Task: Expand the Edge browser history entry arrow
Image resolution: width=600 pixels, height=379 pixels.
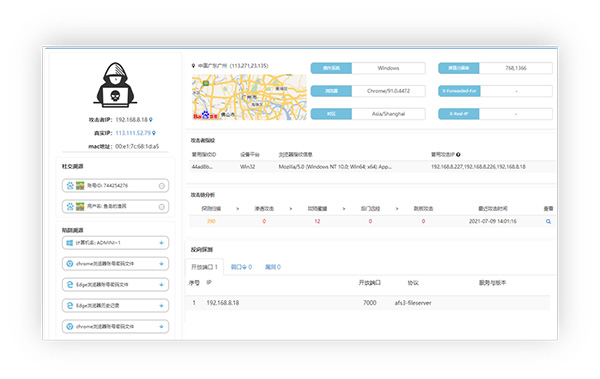Action: (161, 305)
